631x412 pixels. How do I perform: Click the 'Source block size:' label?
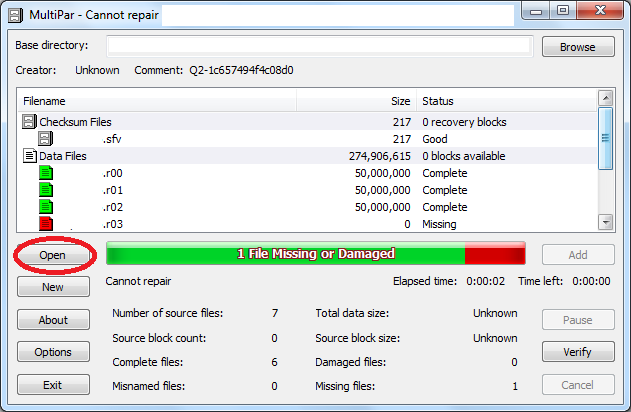pyautogui.click(x=357, y=338)
